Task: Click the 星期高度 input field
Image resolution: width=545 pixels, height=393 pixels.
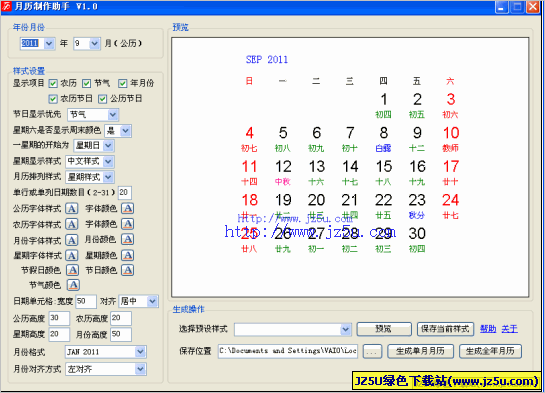Action: click(59, 334)
